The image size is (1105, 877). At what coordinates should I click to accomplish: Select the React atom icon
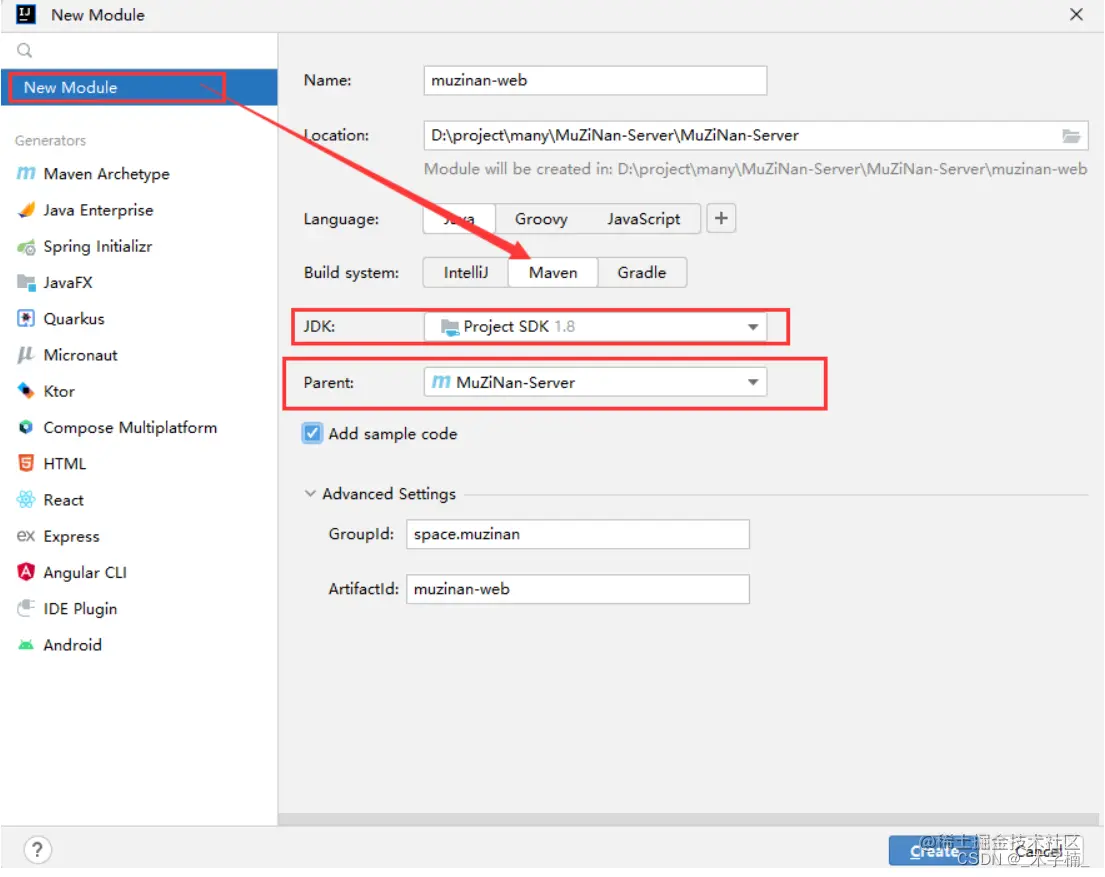pos(26,500)
